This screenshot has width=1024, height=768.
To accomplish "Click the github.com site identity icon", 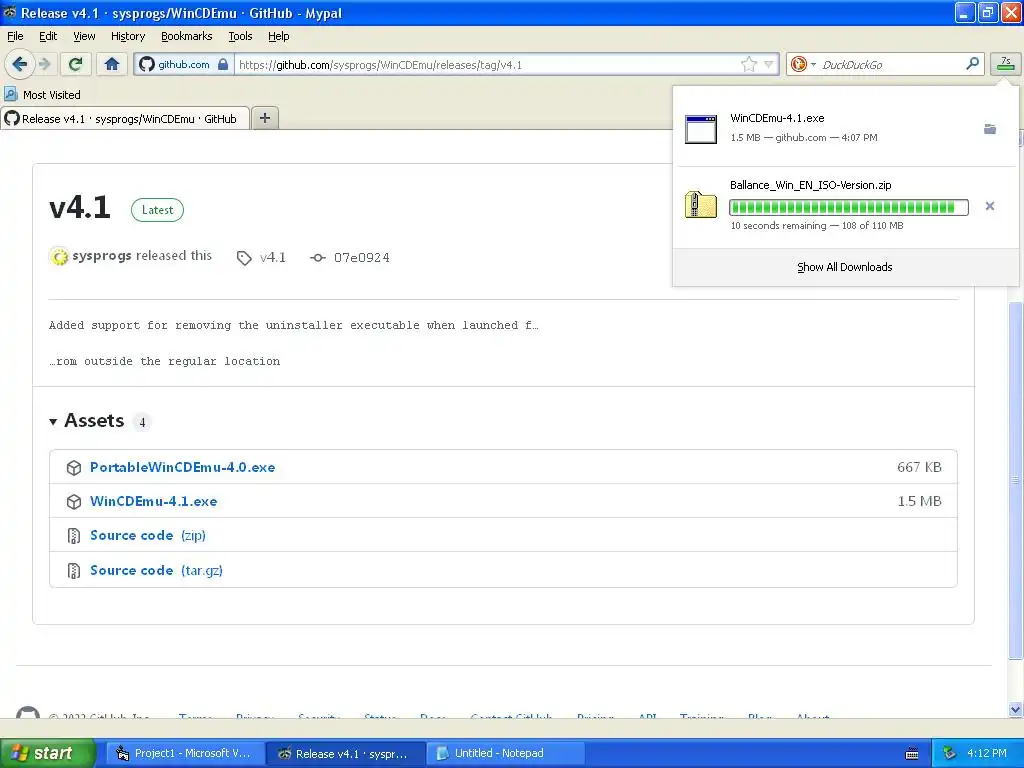I will click(x=184, y=64).
